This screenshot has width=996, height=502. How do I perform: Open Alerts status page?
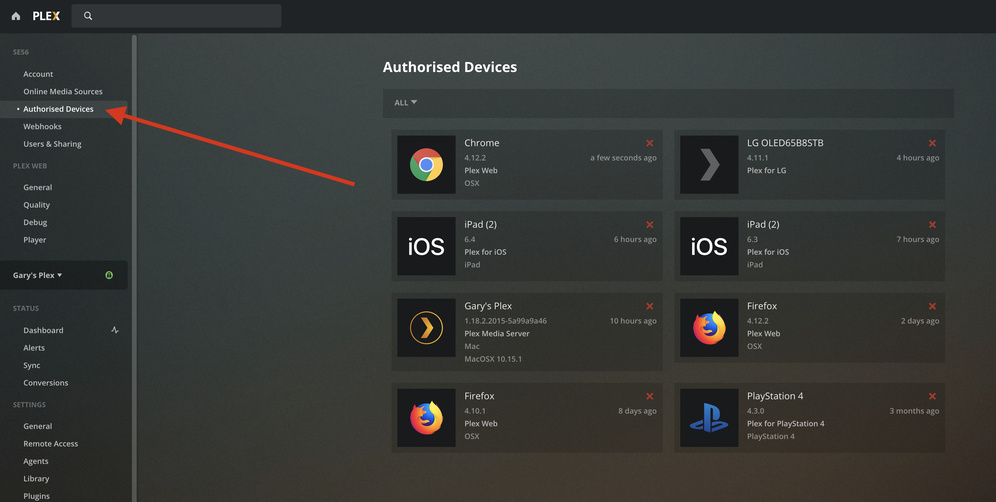[34, 348]
